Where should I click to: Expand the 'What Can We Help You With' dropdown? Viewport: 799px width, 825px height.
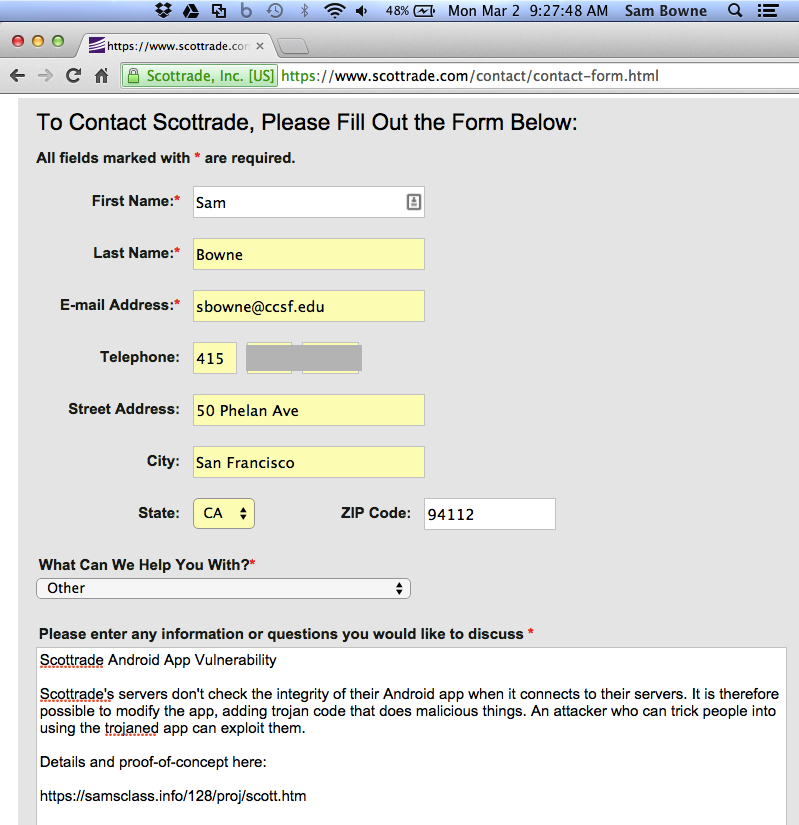[224, 588]
